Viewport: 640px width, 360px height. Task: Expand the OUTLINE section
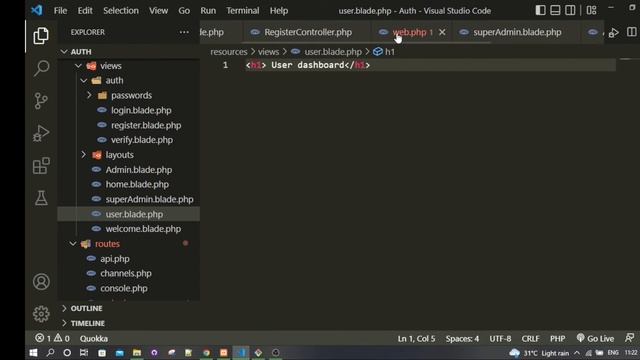87,308
